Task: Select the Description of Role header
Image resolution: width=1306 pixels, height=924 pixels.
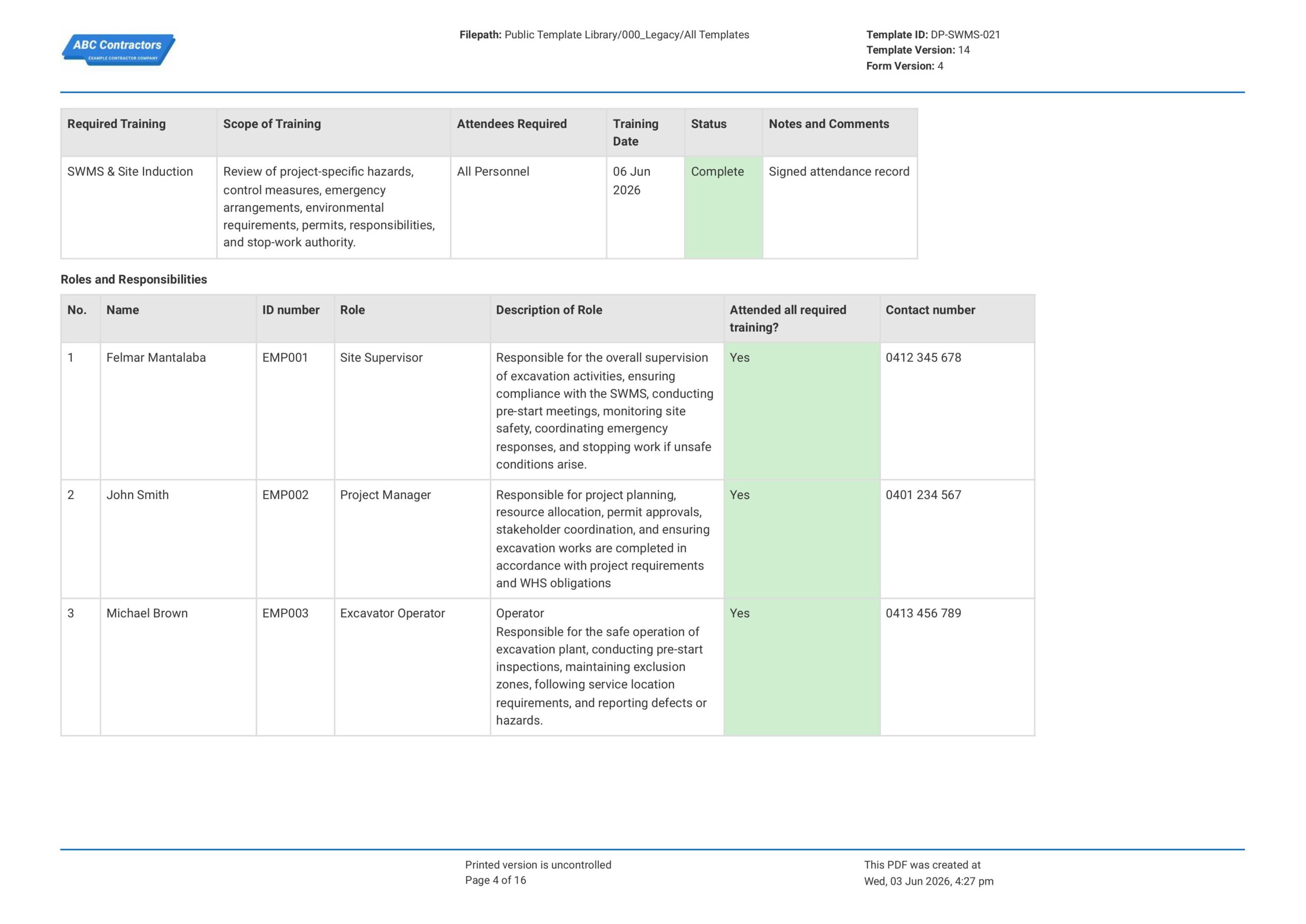Action: pos(607,318)
